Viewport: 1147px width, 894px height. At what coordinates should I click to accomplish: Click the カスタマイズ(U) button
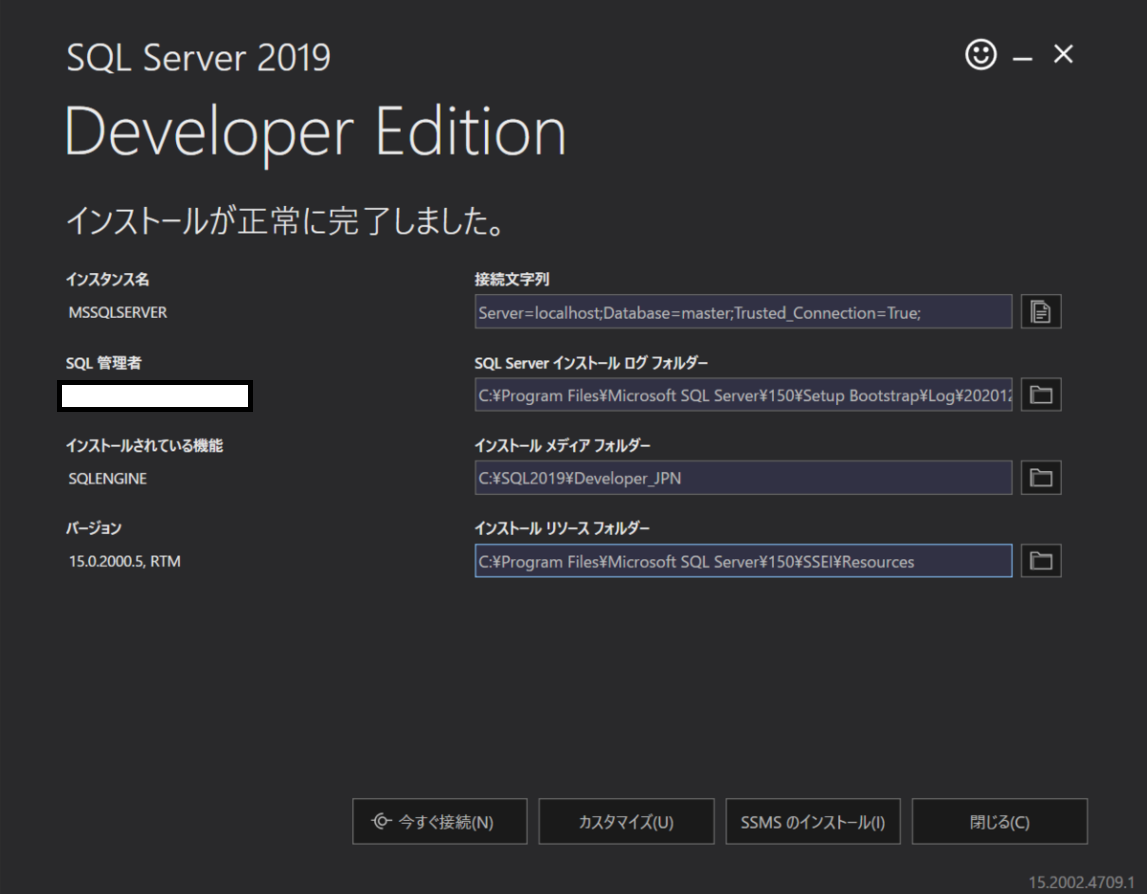626,822
